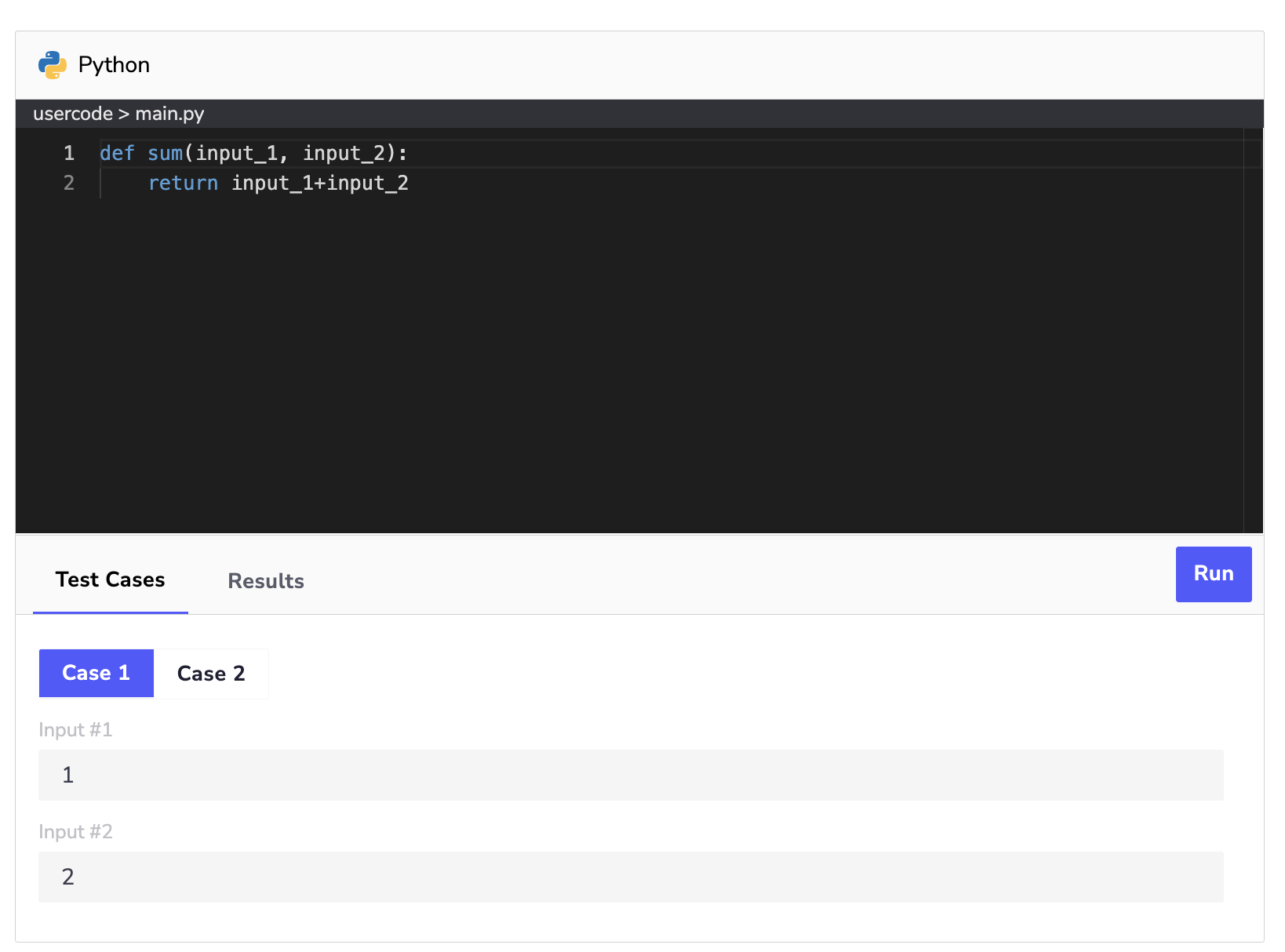Click the Input #1 value field
This screenshot has width=1285, height=952.
click(631, 775)
